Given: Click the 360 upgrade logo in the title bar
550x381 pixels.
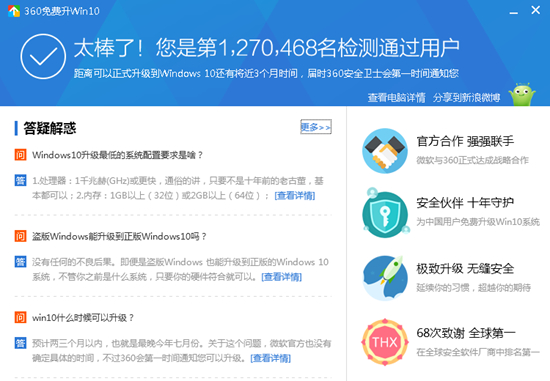Looking at the screenshot, I should pos(14,11).
